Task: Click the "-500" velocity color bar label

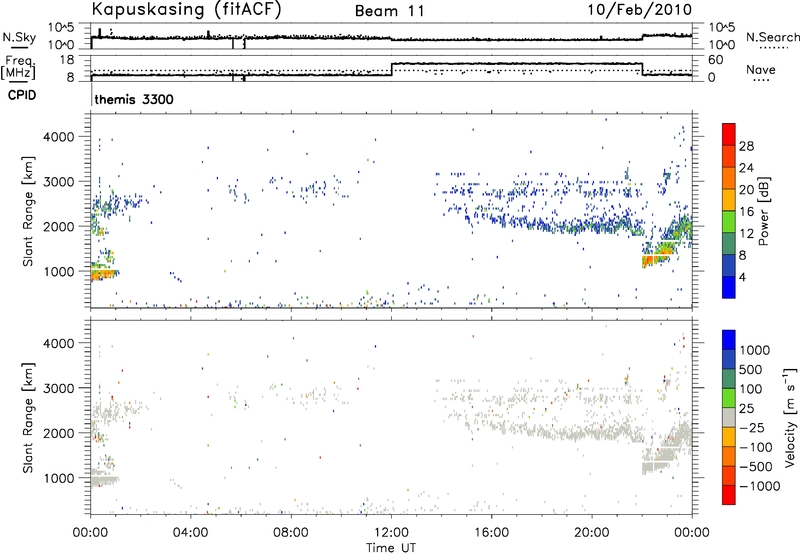Action: [x=756, y=466]
